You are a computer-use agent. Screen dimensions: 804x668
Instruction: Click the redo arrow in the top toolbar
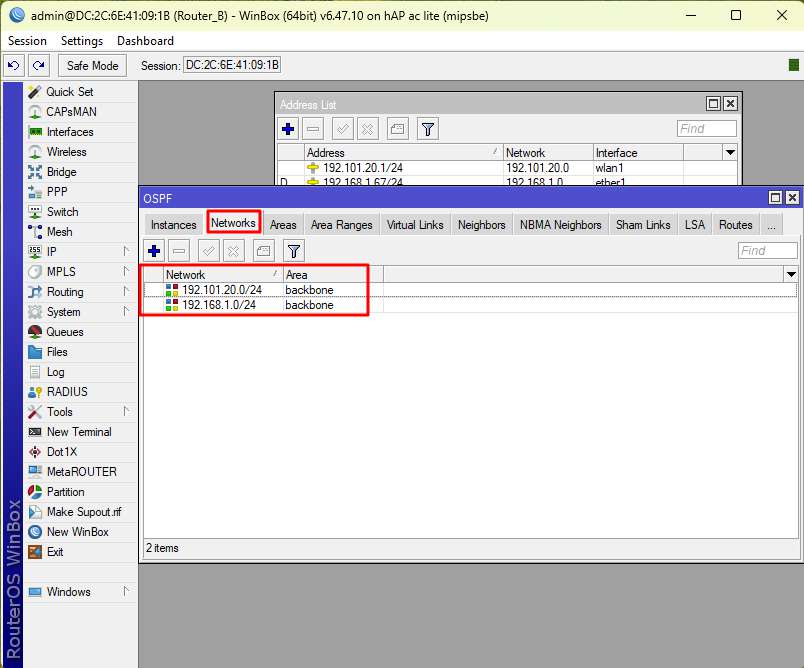[x=38, y=65]
